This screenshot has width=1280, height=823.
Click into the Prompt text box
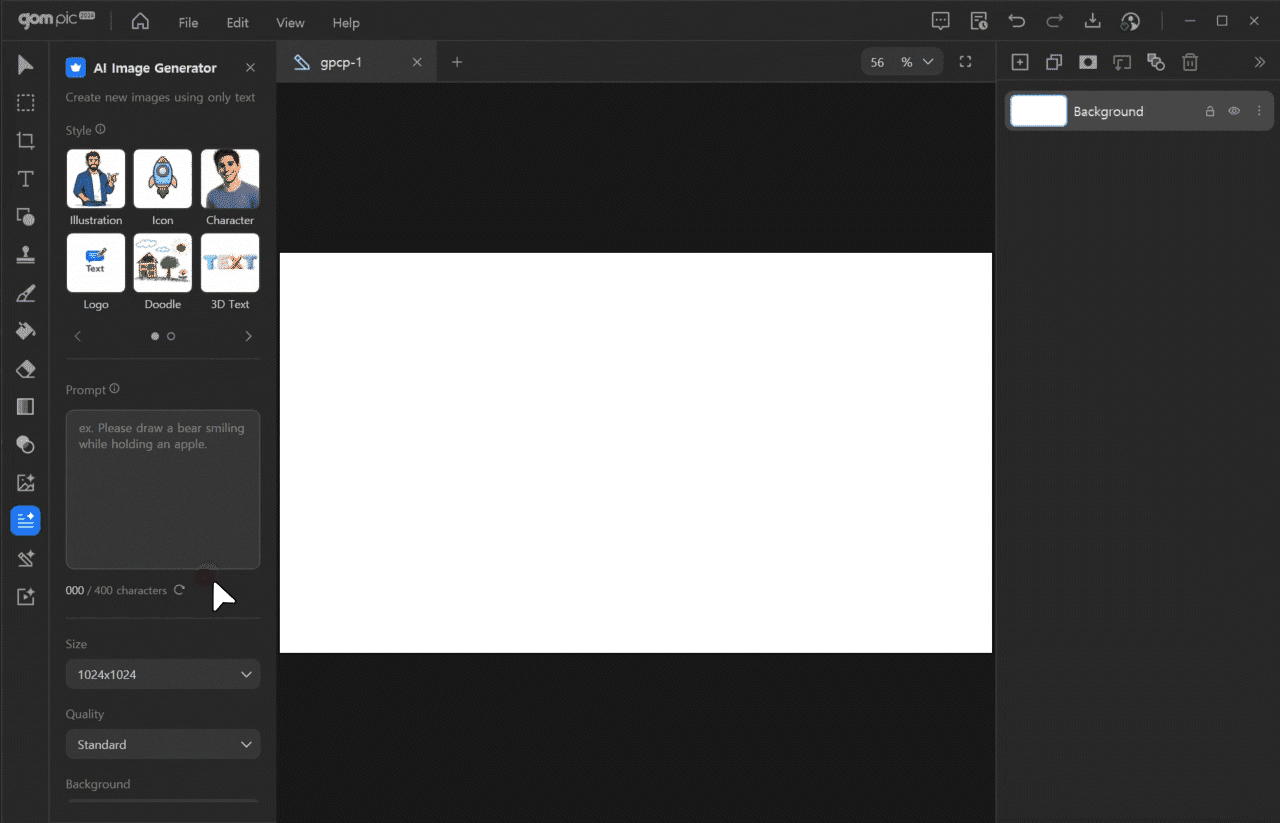tap(163, 489)
